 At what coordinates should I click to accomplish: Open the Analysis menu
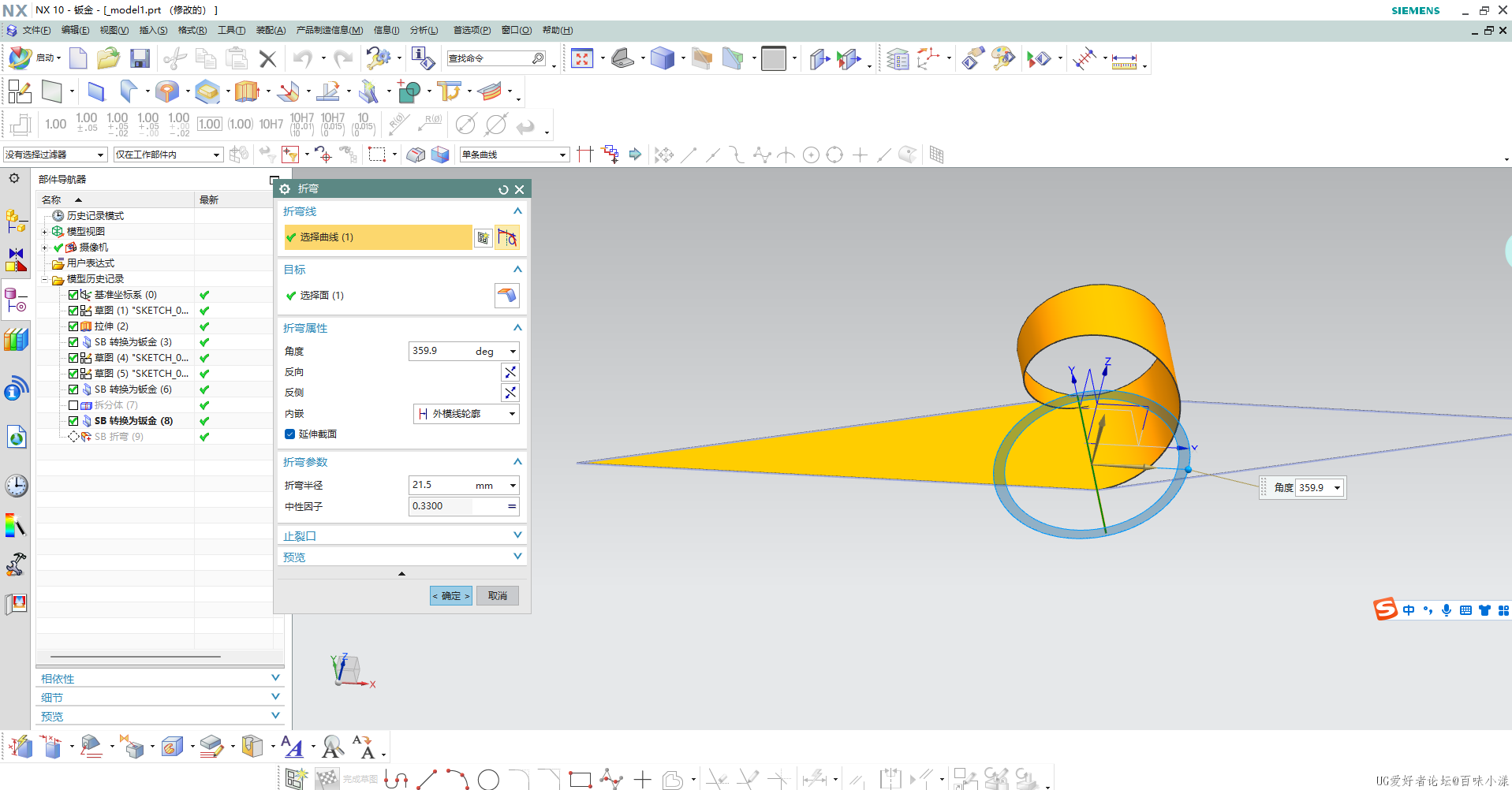424,30
